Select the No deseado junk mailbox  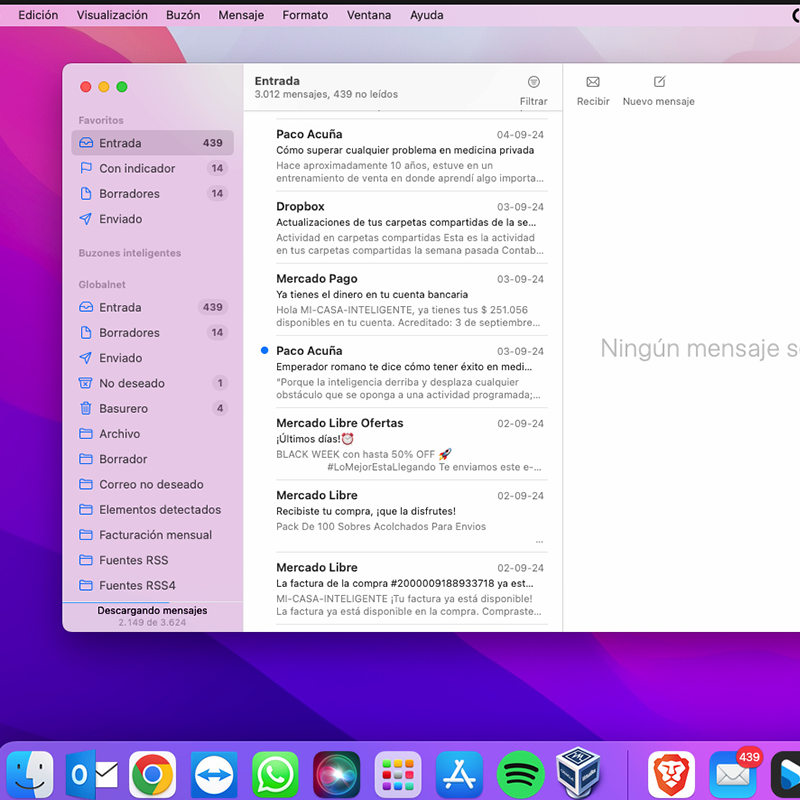pos(131,383)
